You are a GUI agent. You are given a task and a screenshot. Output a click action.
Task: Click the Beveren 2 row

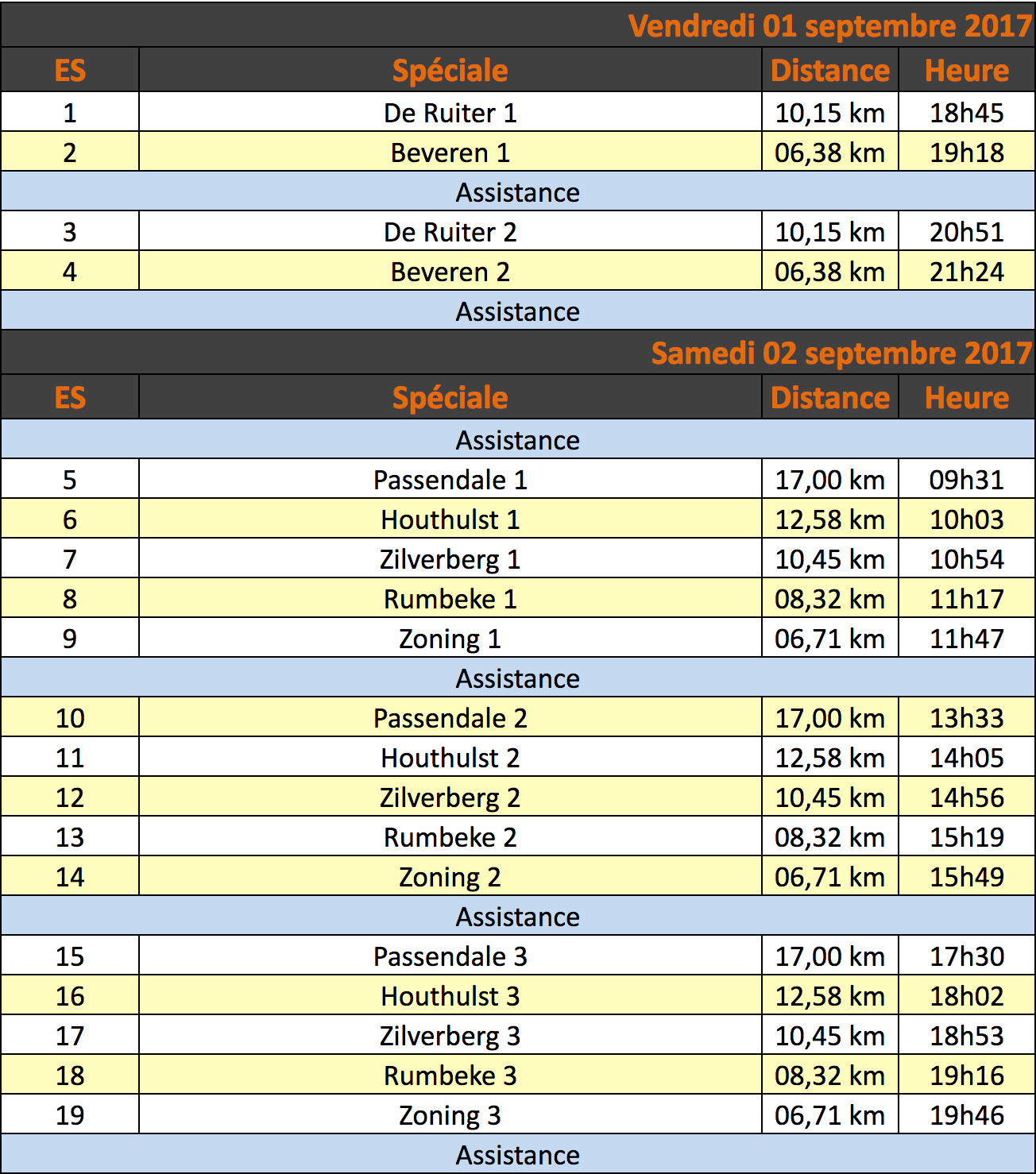(x=518, y=271)
